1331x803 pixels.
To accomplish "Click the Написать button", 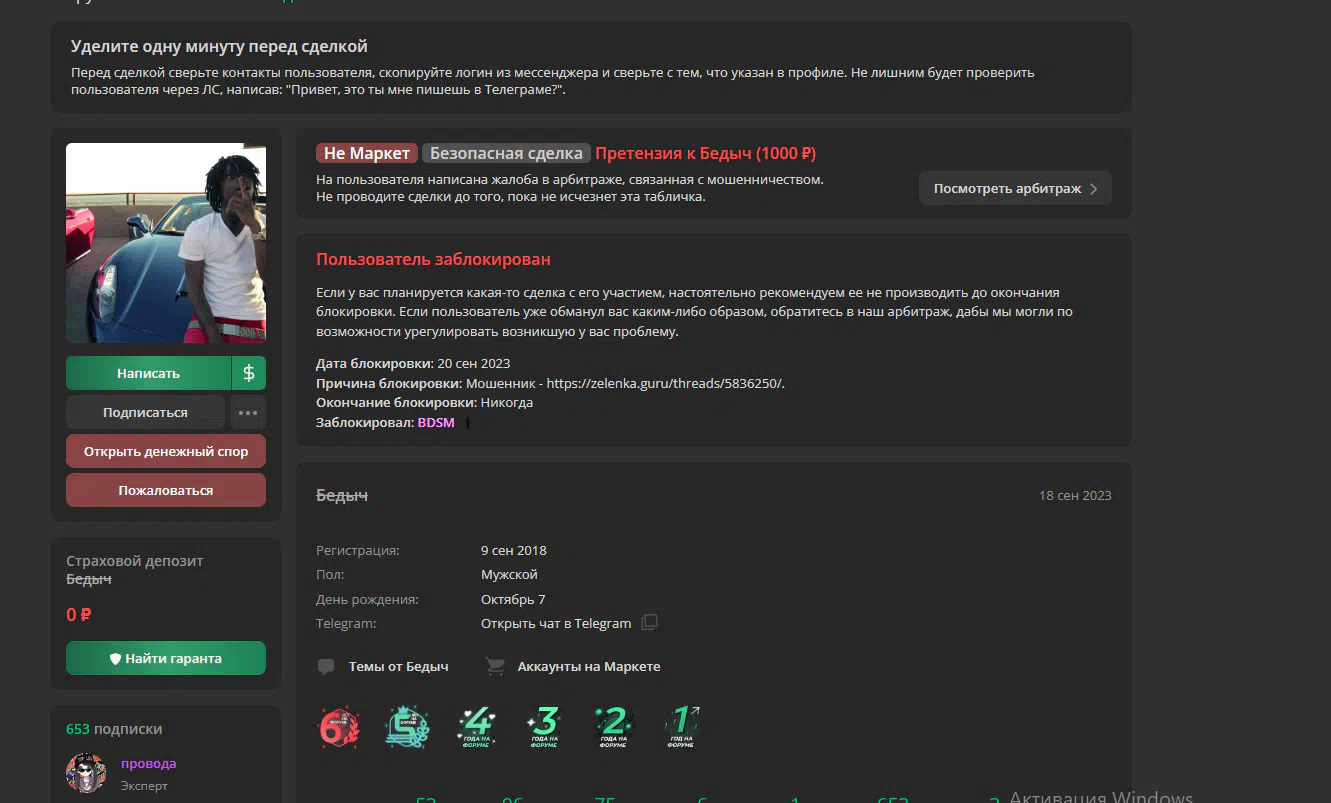I will click(x=148, y=373).
